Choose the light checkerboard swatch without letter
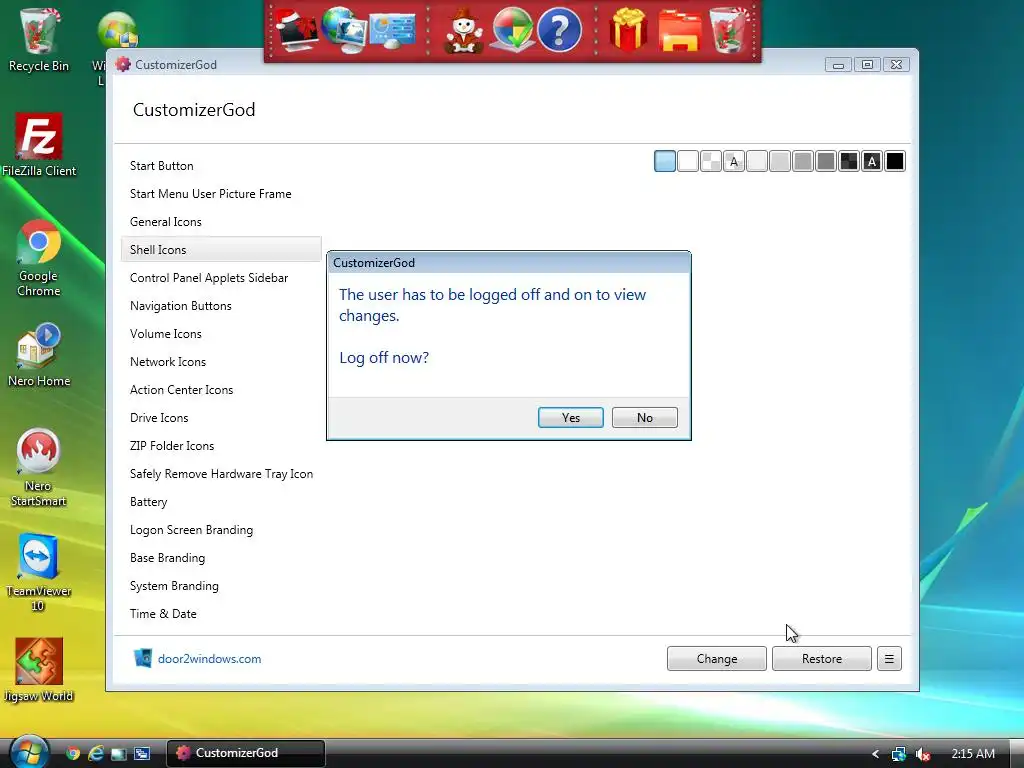 [x=711, y=161]
